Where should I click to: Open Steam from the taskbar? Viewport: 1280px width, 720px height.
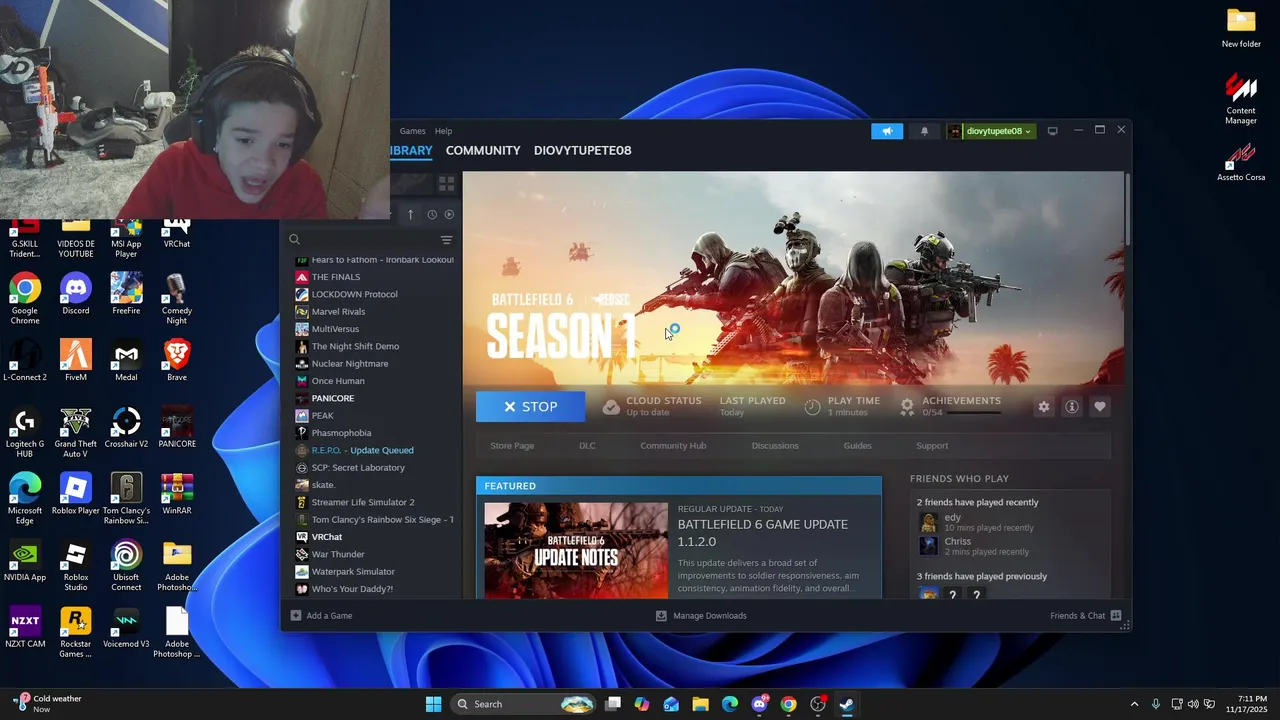pos(846,704)
